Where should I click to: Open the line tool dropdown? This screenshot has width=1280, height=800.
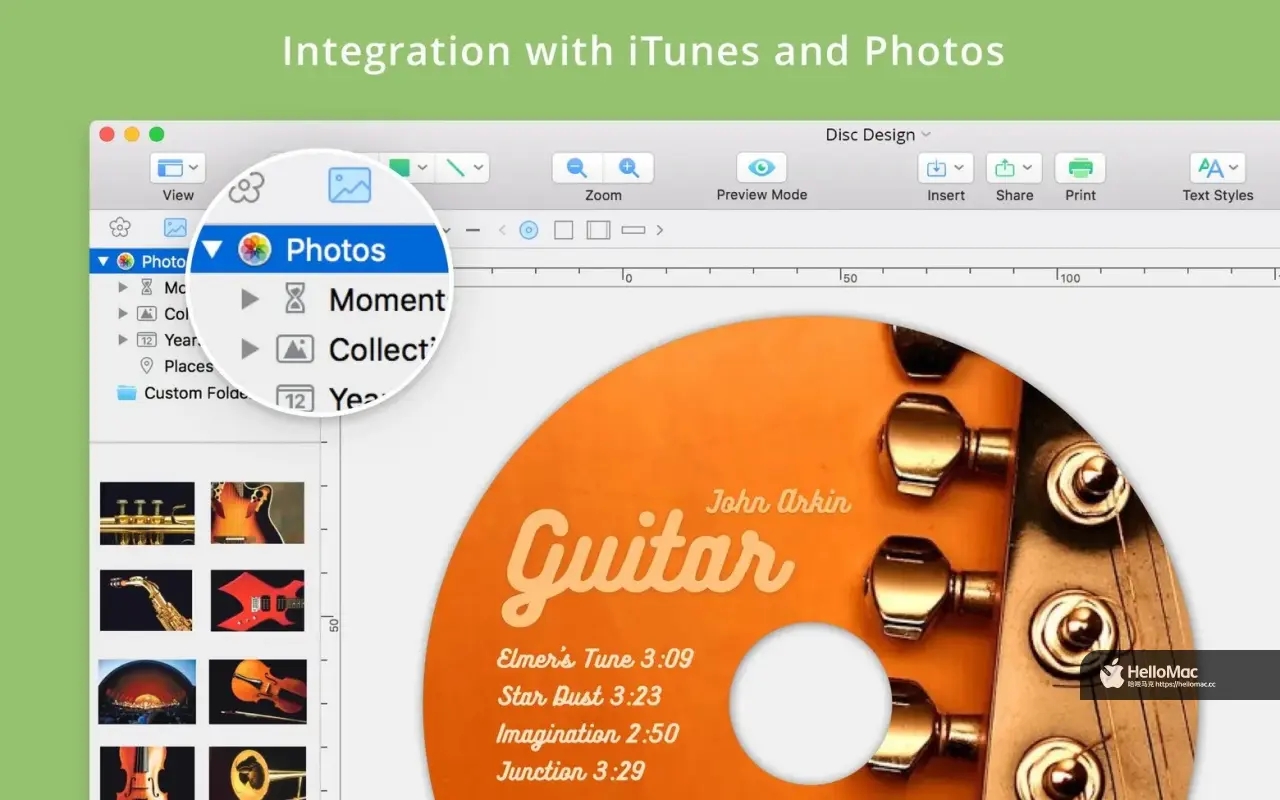(462, 168)
